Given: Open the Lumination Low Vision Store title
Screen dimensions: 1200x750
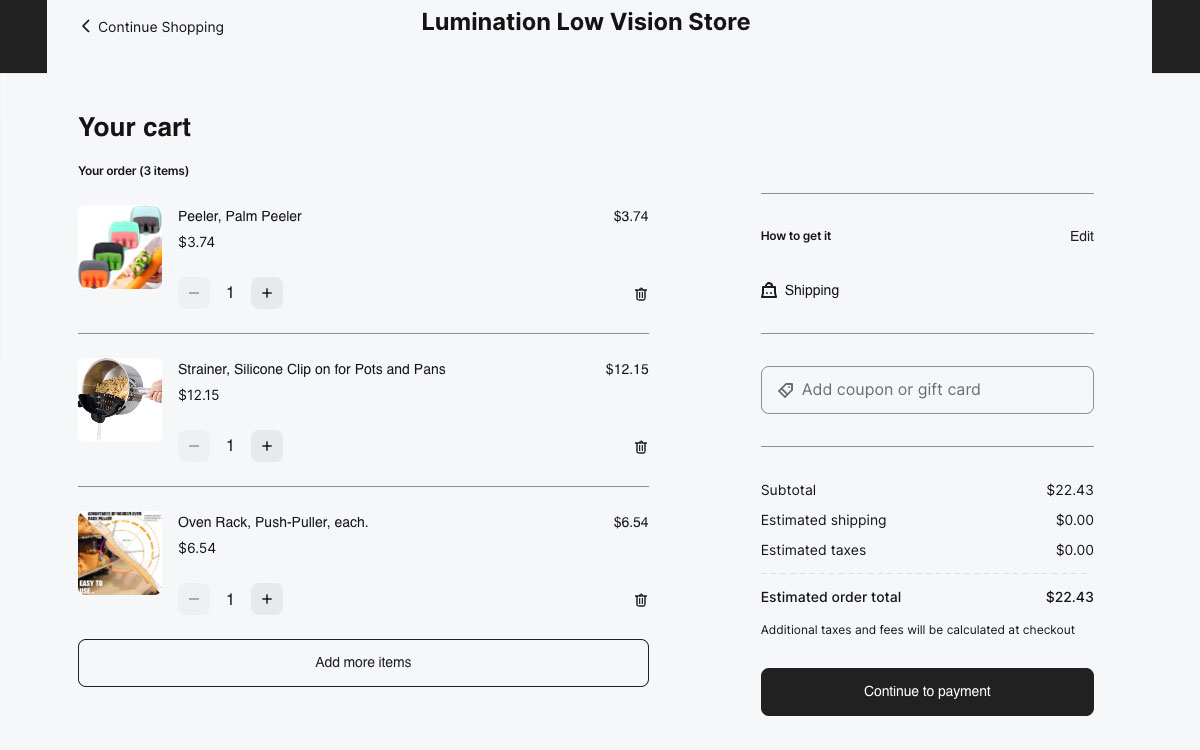Looking at the screenshot, I should tap(586, 22).
